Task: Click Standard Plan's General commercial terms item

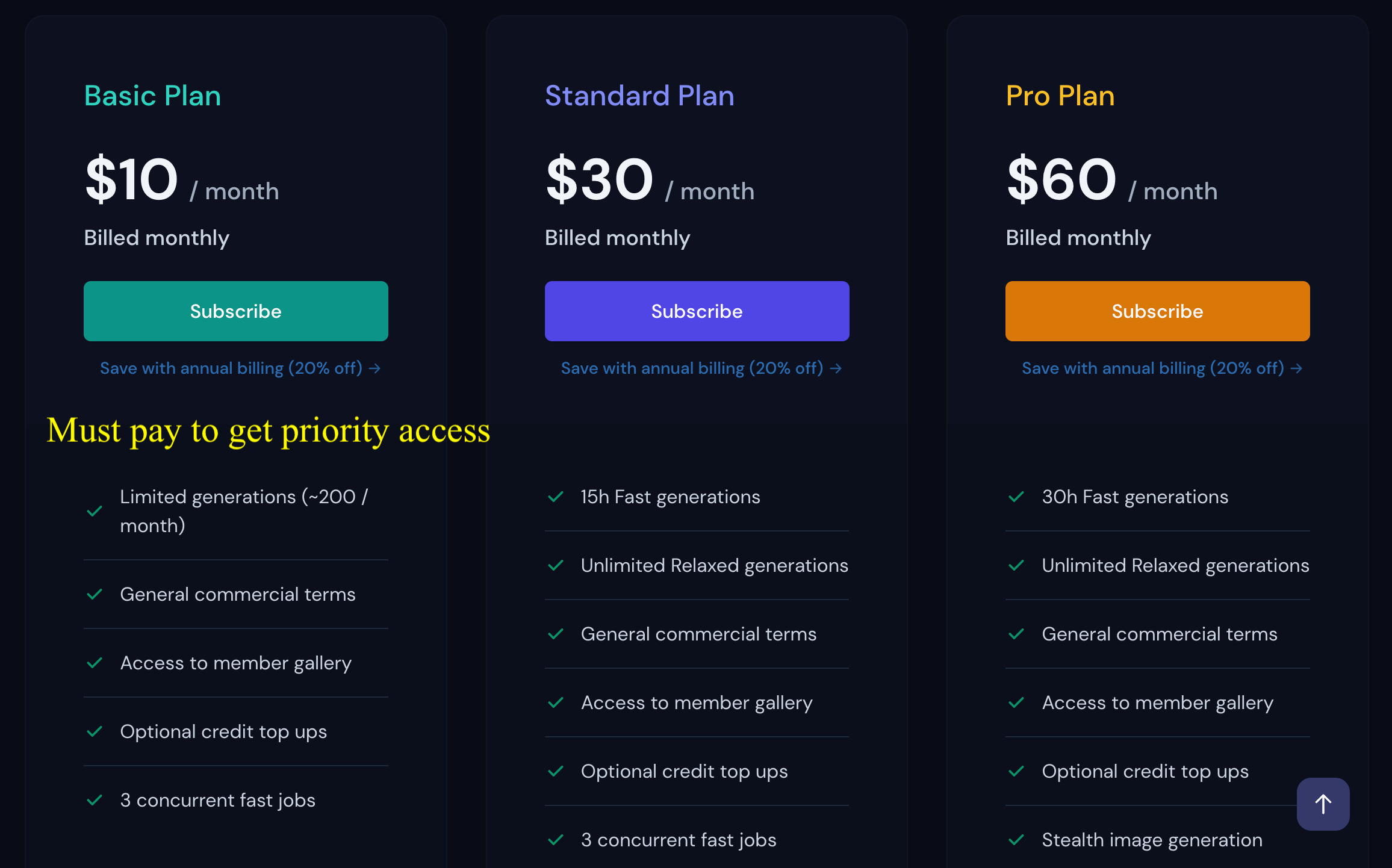Action: (697, 634)
